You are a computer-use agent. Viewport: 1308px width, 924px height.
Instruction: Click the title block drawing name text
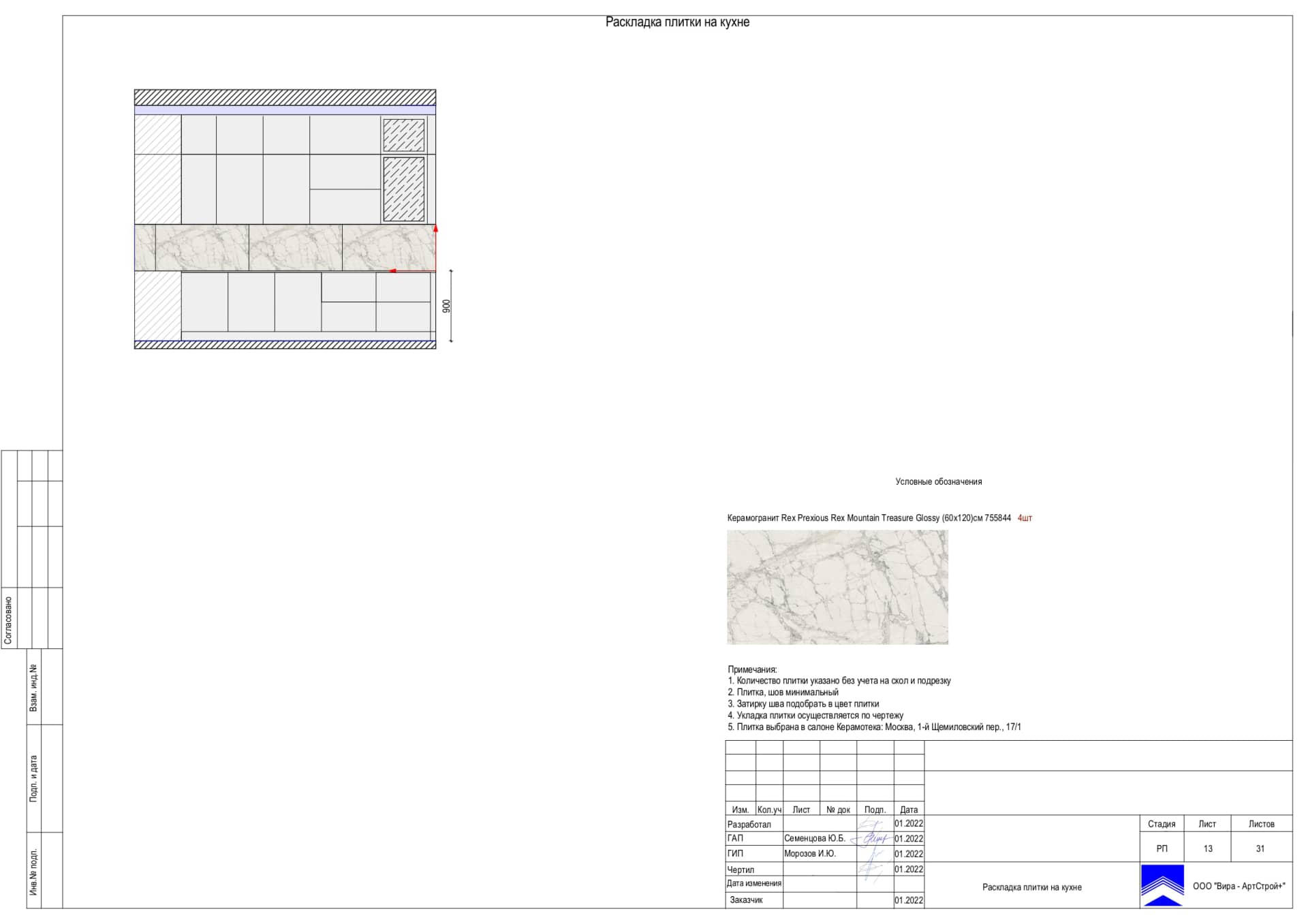pyautogui.click(x=1031, y=887)
